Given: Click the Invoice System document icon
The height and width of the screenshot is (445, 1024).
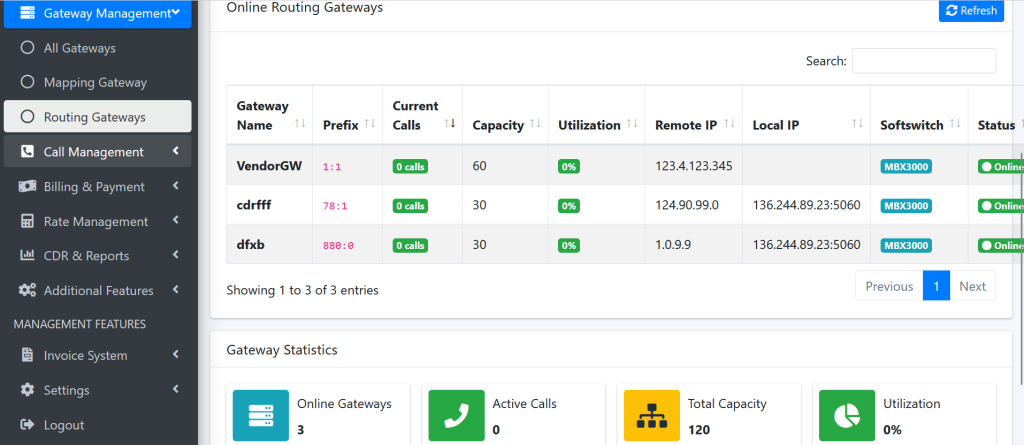Looking at the screenshot, I should pos(27,355).
